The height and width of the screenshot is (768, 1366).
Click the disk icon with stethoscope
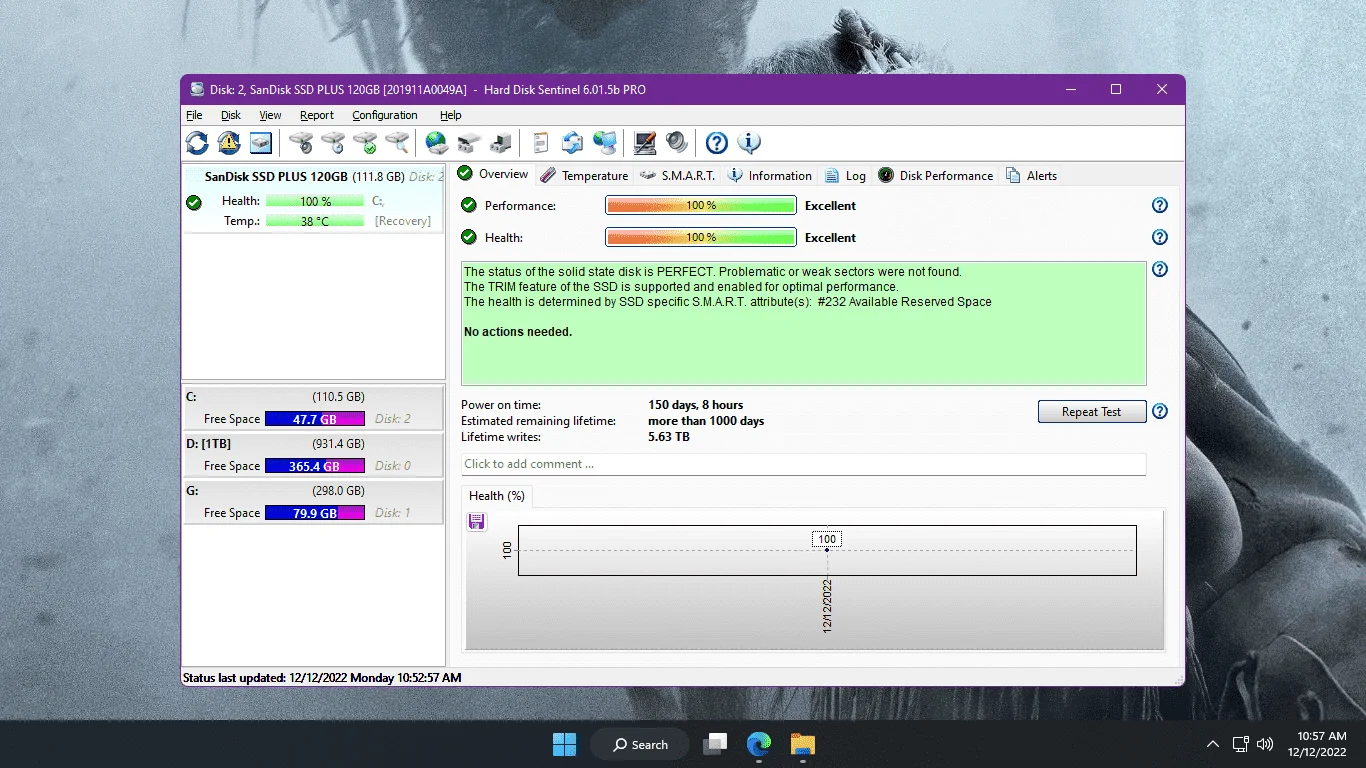click(x=301, y=143)
